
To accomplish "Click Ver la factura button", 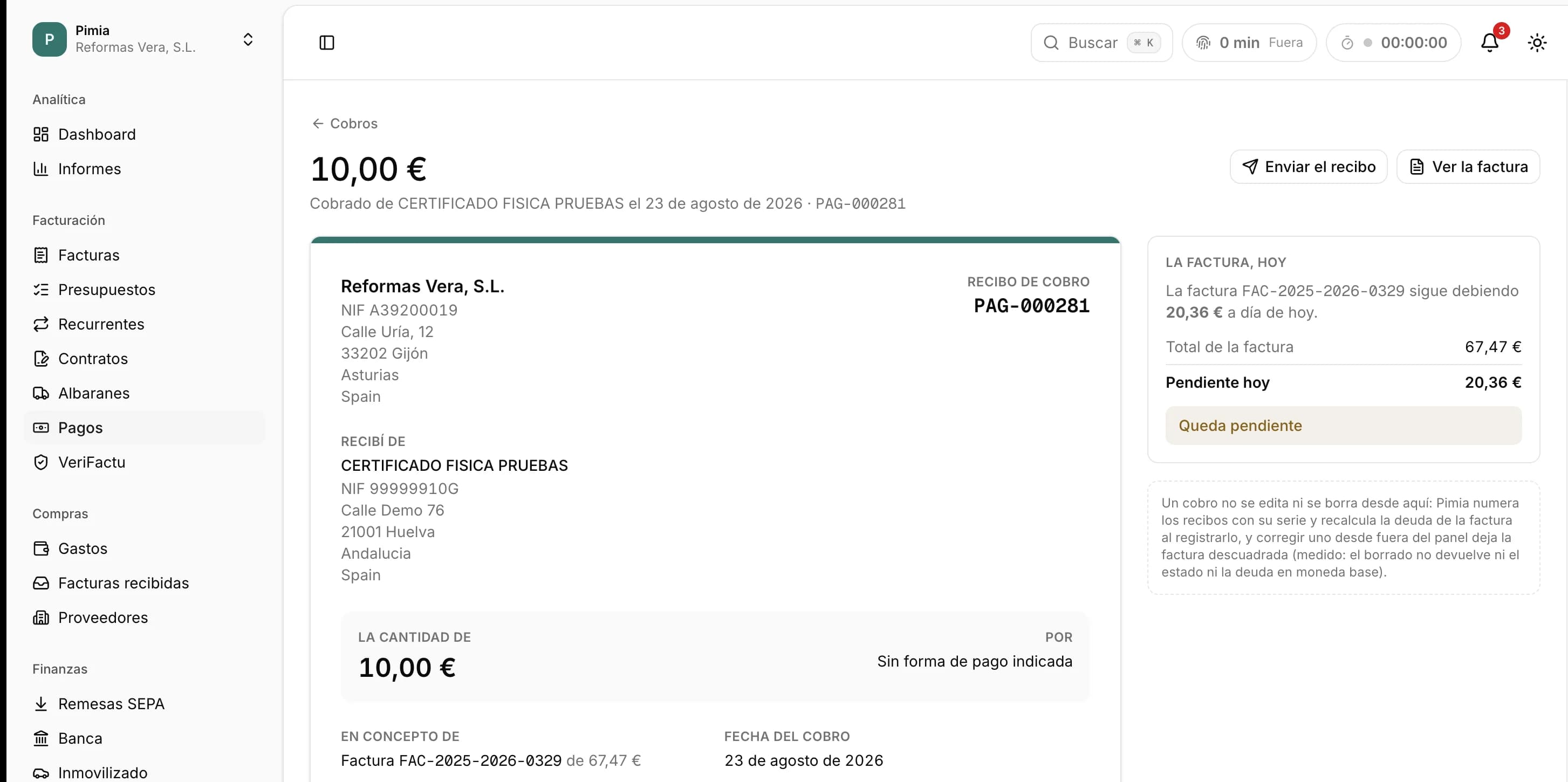I will tap(1468, 167).
